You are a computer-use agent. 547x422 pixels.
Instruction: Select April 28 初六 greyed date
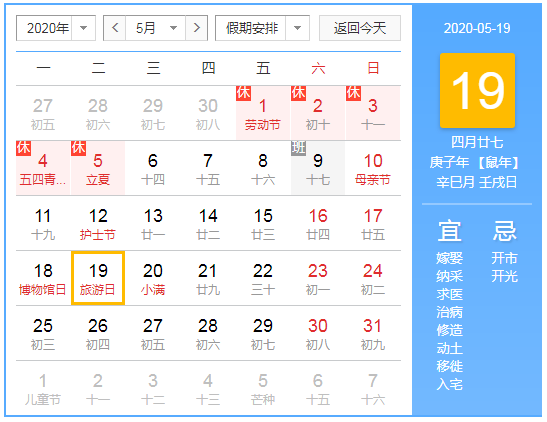(x=98, y=113)
